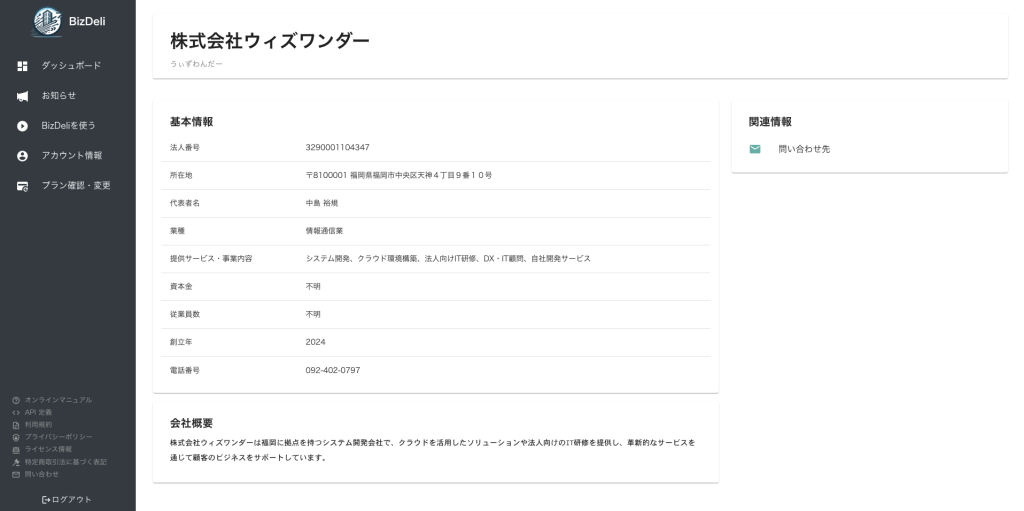
Task: Open account info via the person icon
Action: [22, 156]
